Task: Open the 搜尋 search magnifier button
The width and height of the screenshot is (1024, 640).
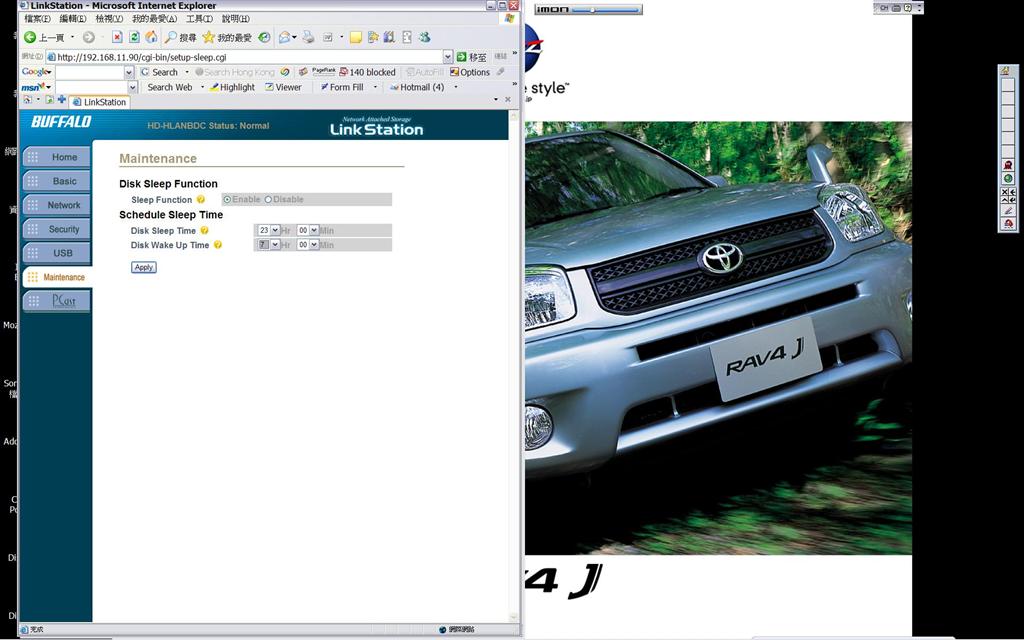Action: click(x=180, y=37)
